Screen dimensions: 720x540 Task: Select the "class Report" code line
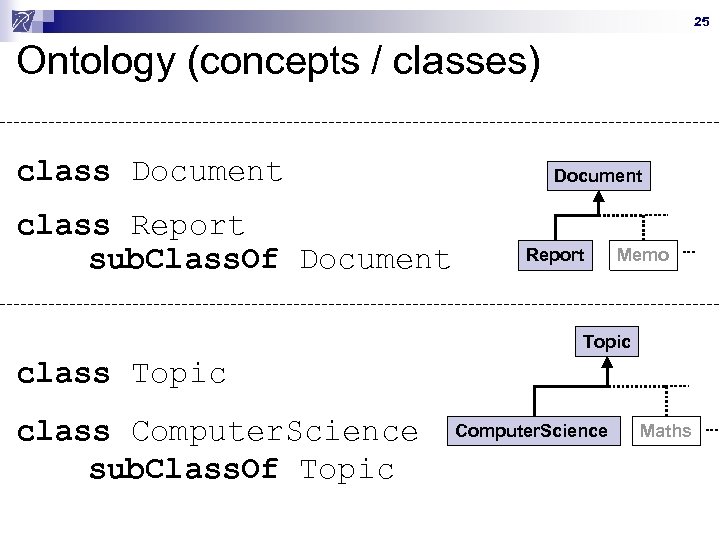click(x=131, y=226)
